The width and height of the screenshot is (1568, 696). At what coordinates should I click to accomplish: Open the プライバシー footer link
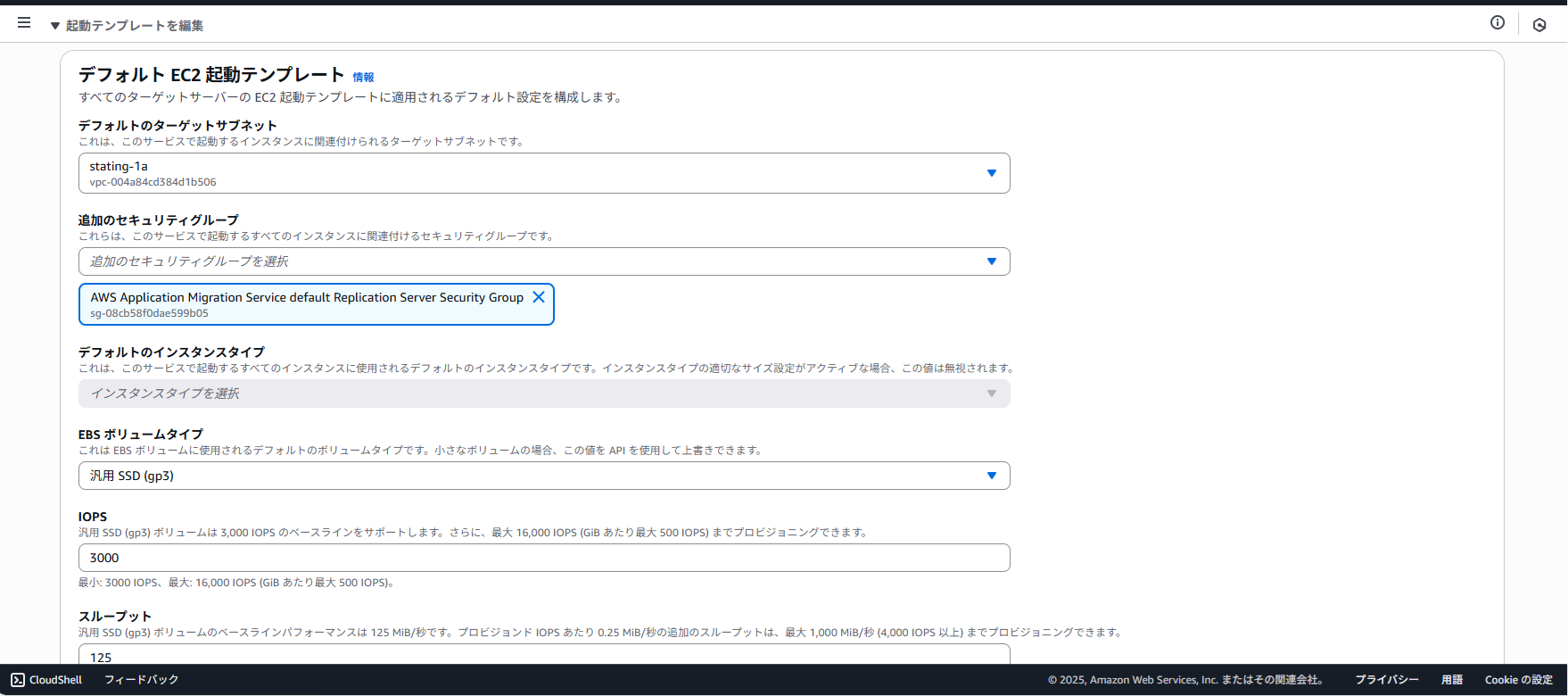(x=1387, y=680)
